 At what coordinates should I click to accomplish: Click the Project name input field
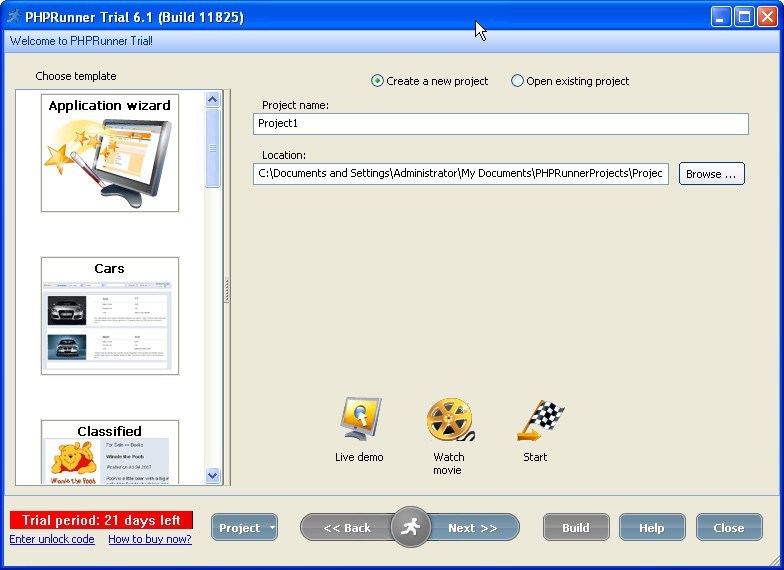pyautogui.click(x=500, y=124)
